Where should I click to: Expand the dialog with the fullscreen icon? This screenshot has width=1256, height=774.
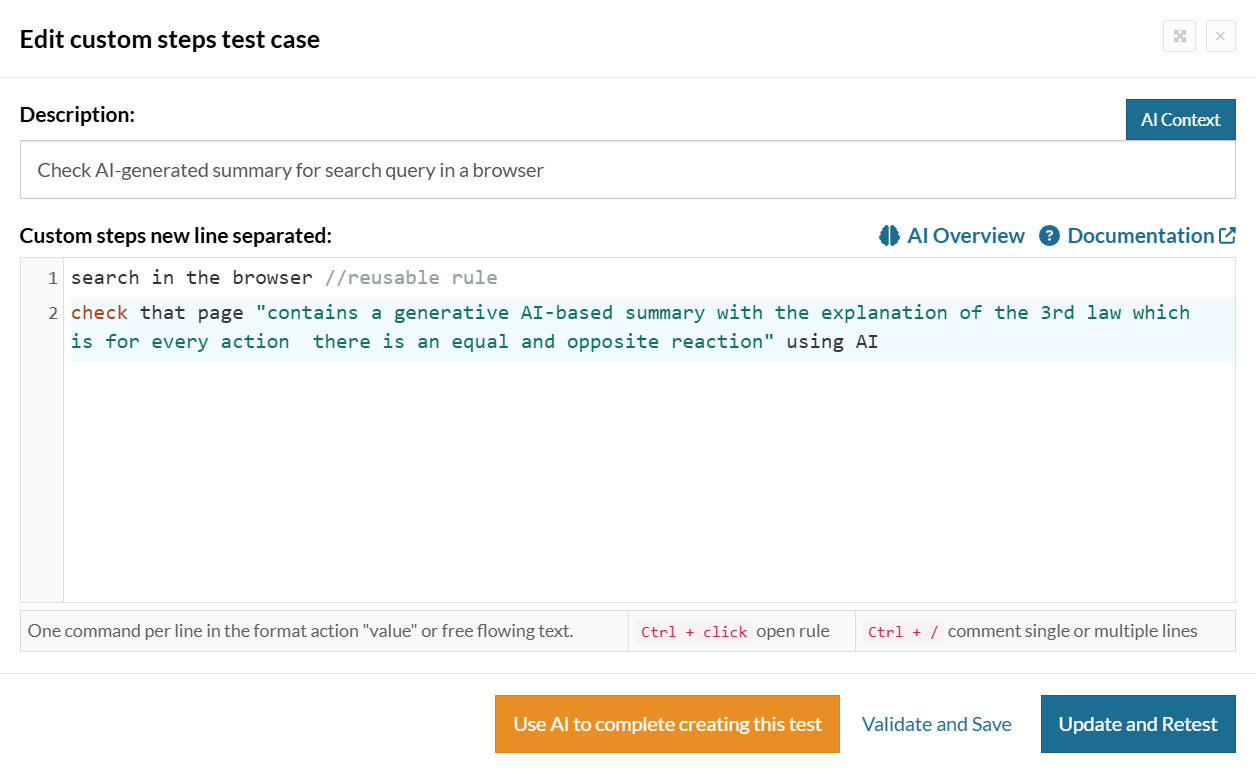(1180, 37)
